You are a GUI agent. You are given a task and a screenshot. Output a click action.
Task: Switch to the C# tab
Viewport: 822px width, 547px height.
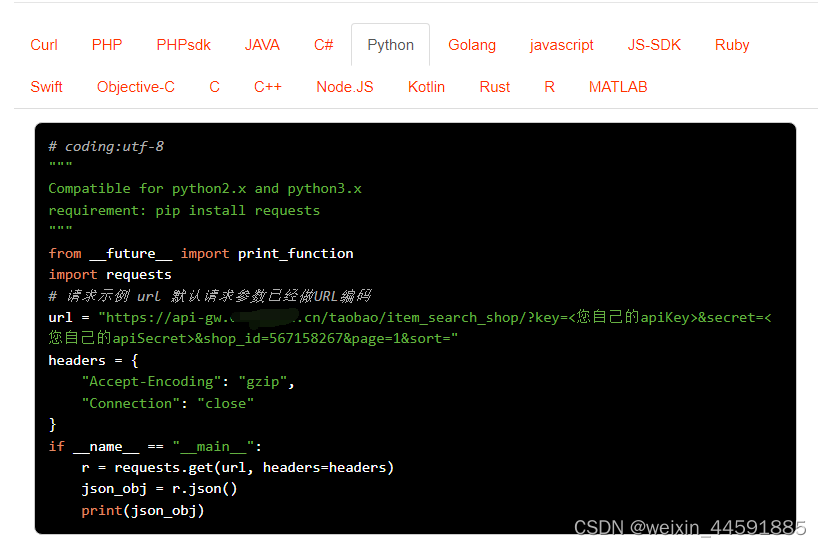pyautogui.click(x=323, y=45)
